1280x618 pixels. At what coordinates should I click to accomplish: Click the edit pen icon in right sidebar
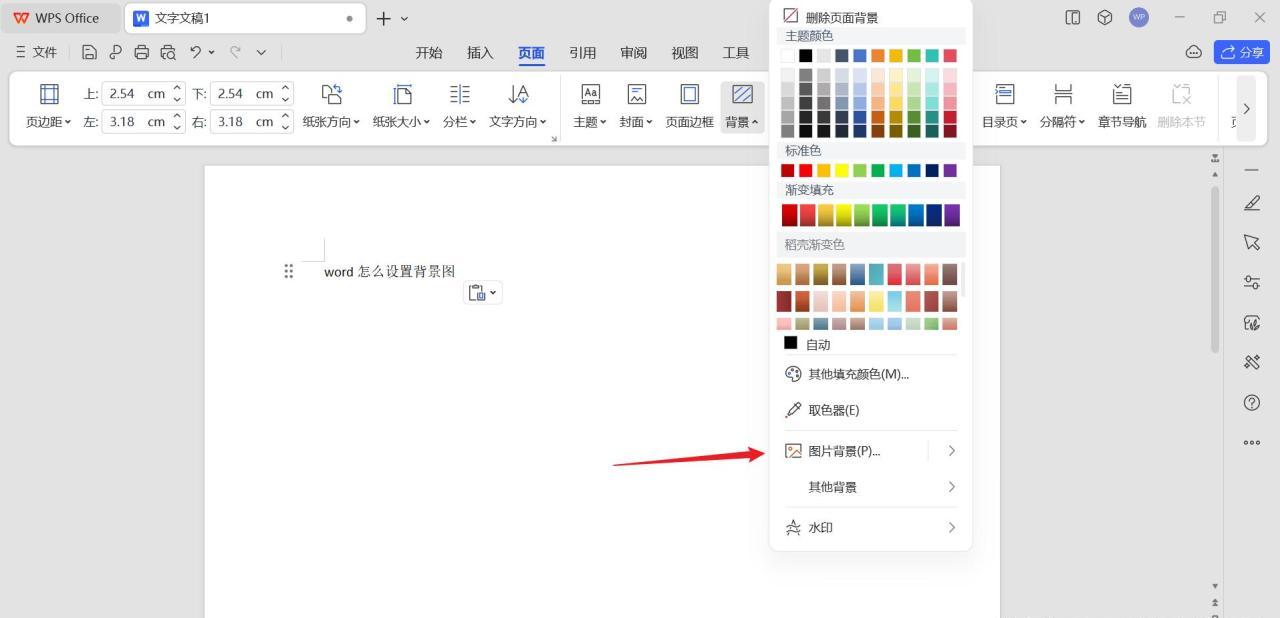(1251, 203)
